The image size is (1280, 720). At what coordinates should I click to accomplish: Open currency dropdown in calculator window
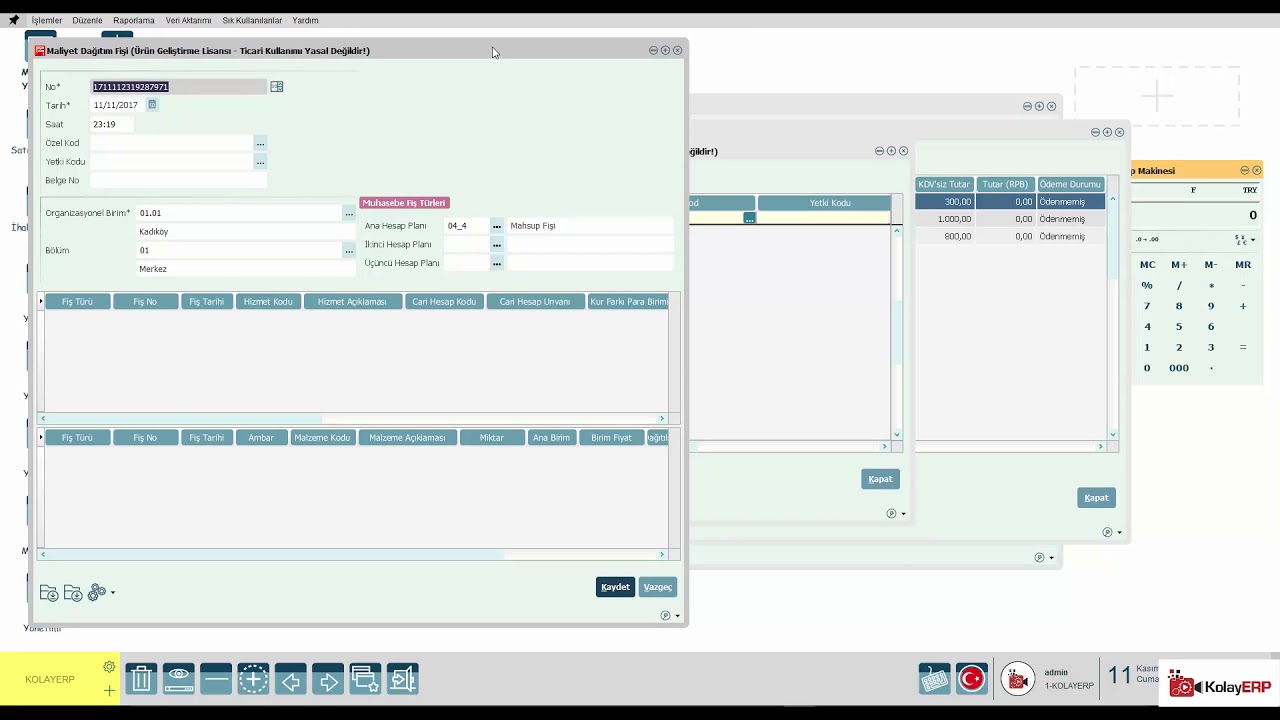tap(1245, 240)
